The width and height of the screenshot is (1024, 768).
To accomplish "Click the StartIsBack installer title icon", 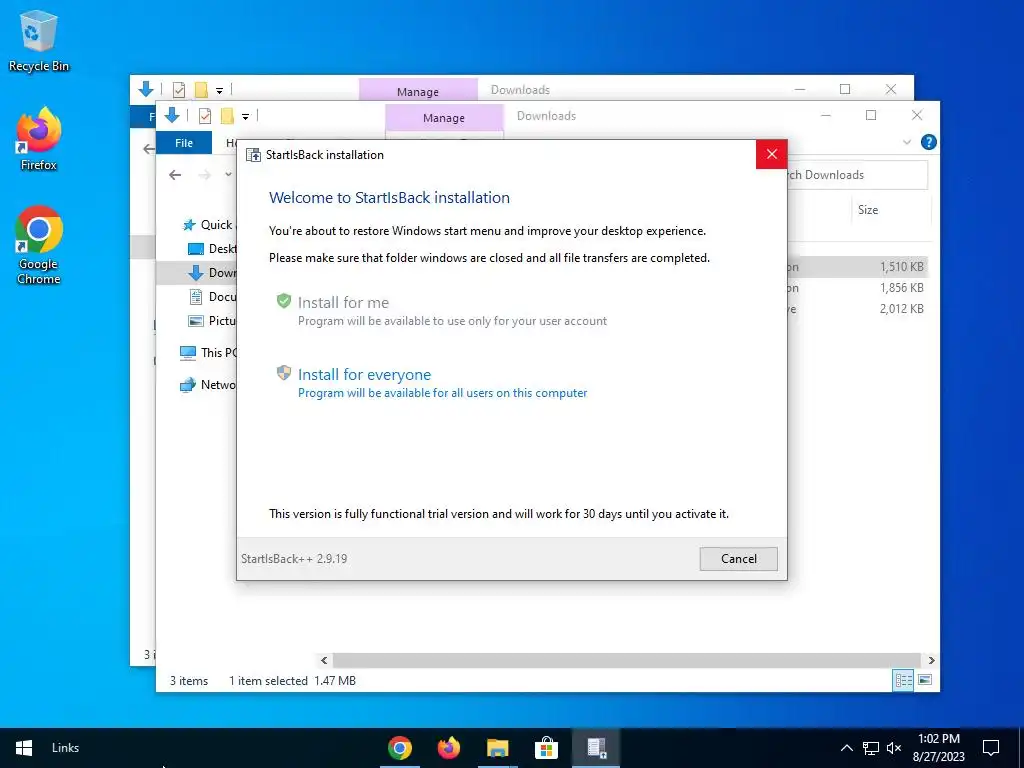I will [x=253, y=155].
